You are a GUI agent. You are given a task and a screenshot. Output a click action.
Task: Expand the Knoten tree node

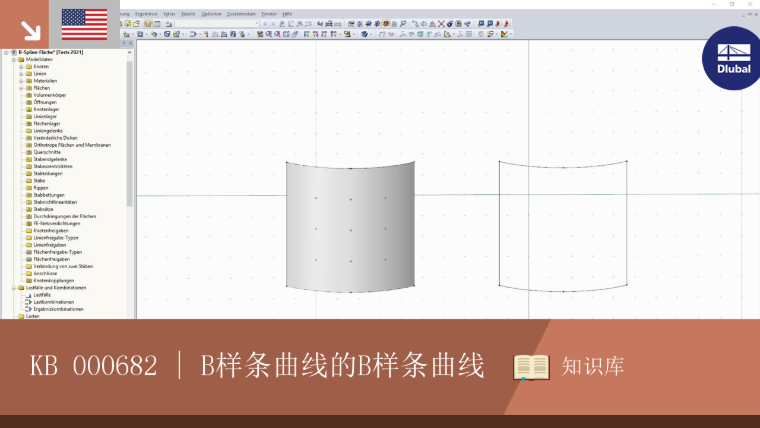21,66
